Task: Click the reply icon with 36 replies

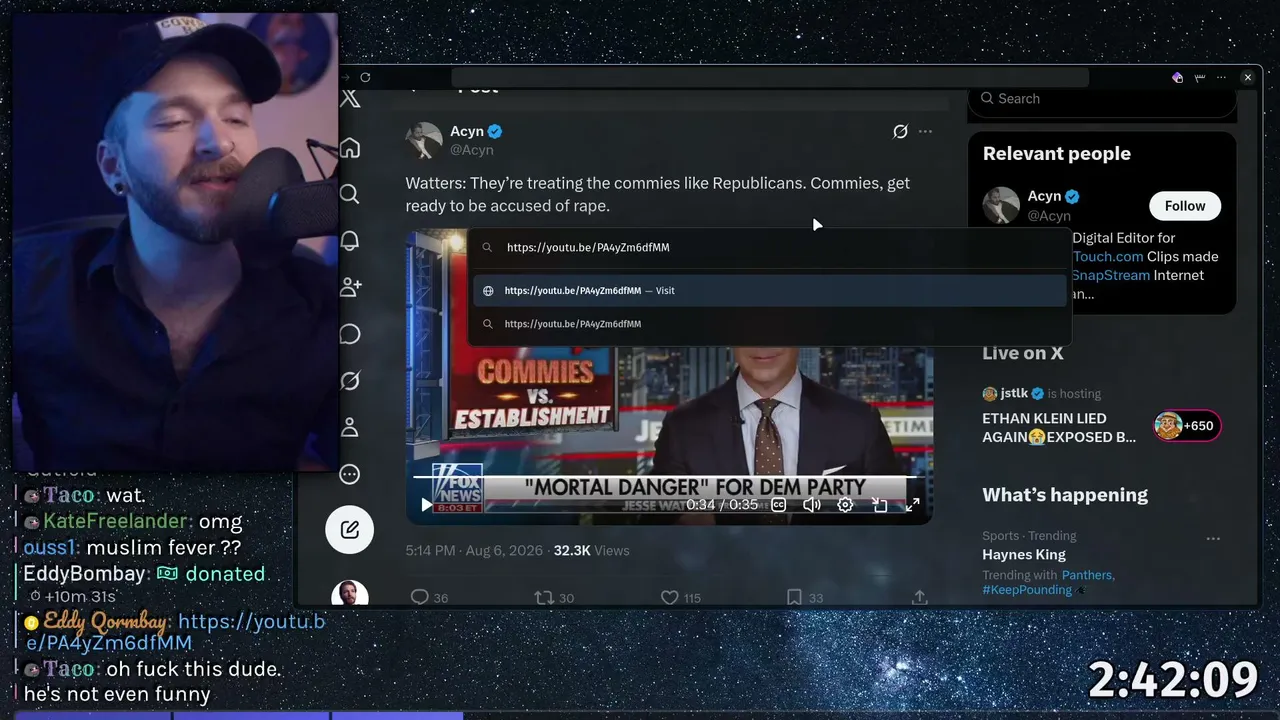Action: [420, 597]
